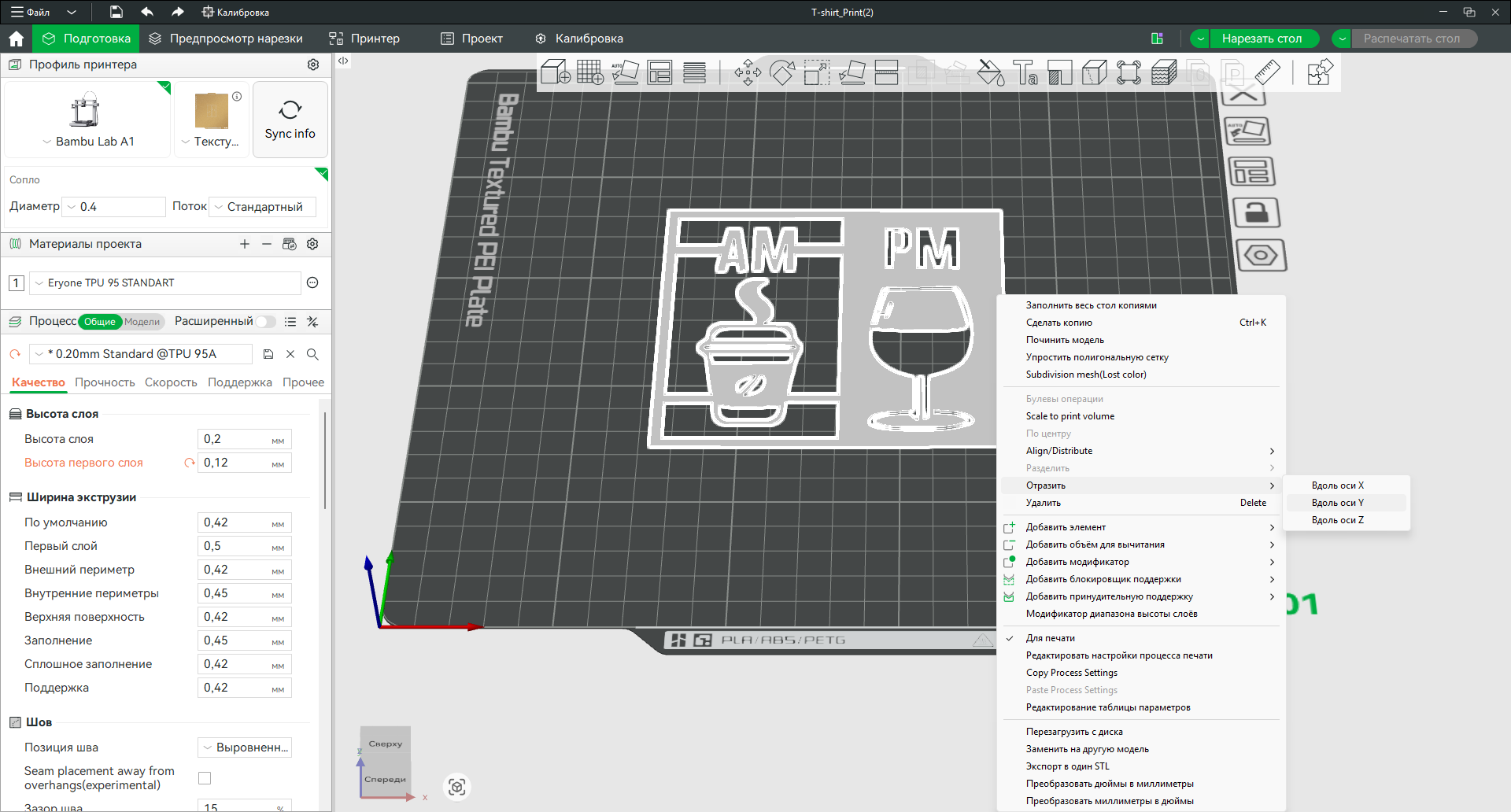The height and width of the screenshot is (812, 1511).
Task: Toggle the Расширенный advanced mode switch
Action: (266, 321)
